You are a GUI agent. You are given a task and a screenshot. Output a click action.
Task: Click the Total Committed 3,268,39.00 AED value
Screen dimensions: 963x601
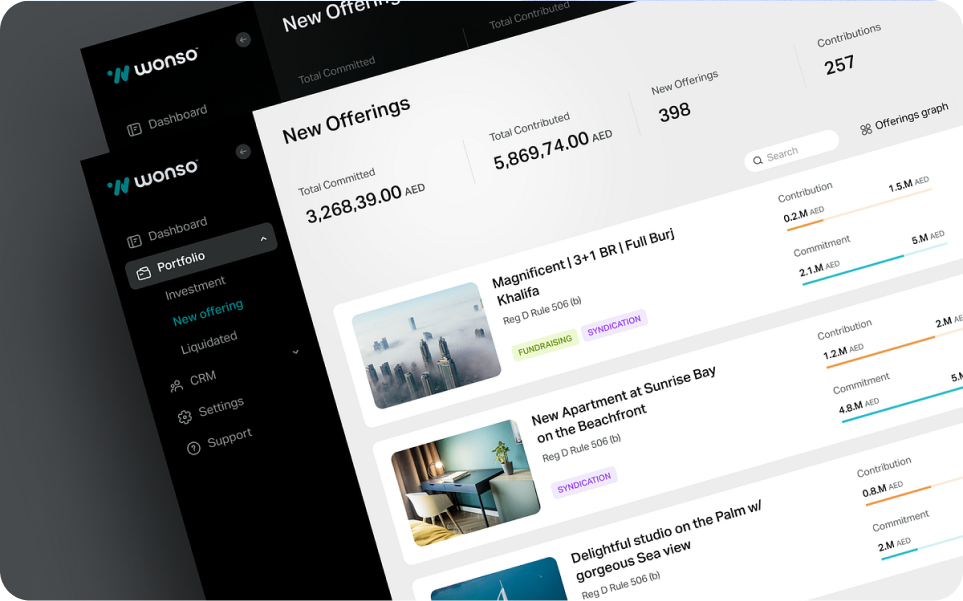[x=365, y=204]
